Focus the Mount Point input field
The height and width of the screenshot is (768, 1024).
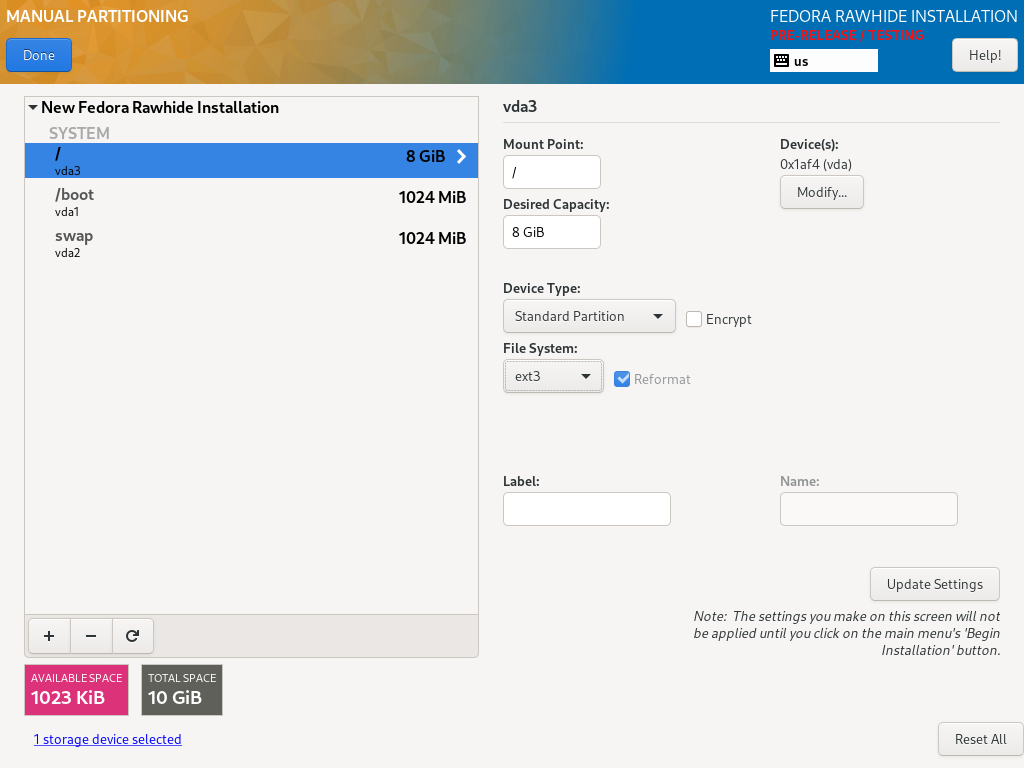552,172
